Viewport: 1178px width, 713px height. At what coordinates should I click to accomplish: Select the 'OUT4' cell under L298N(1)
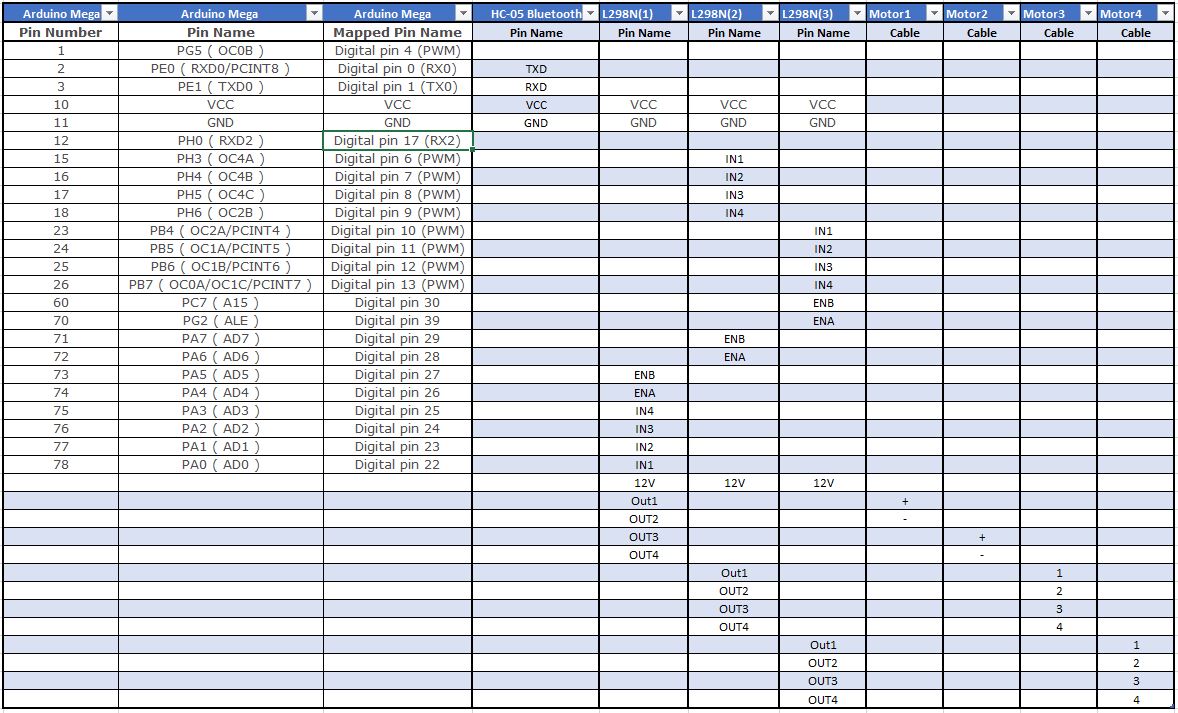point(644,555)
